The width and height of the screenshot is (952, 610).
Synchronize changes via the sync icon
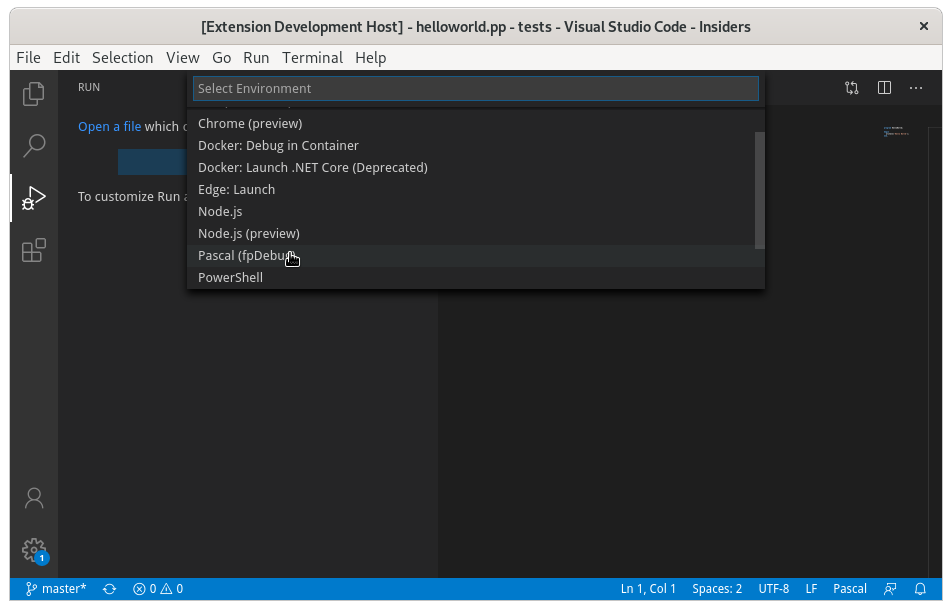[109, 589]
